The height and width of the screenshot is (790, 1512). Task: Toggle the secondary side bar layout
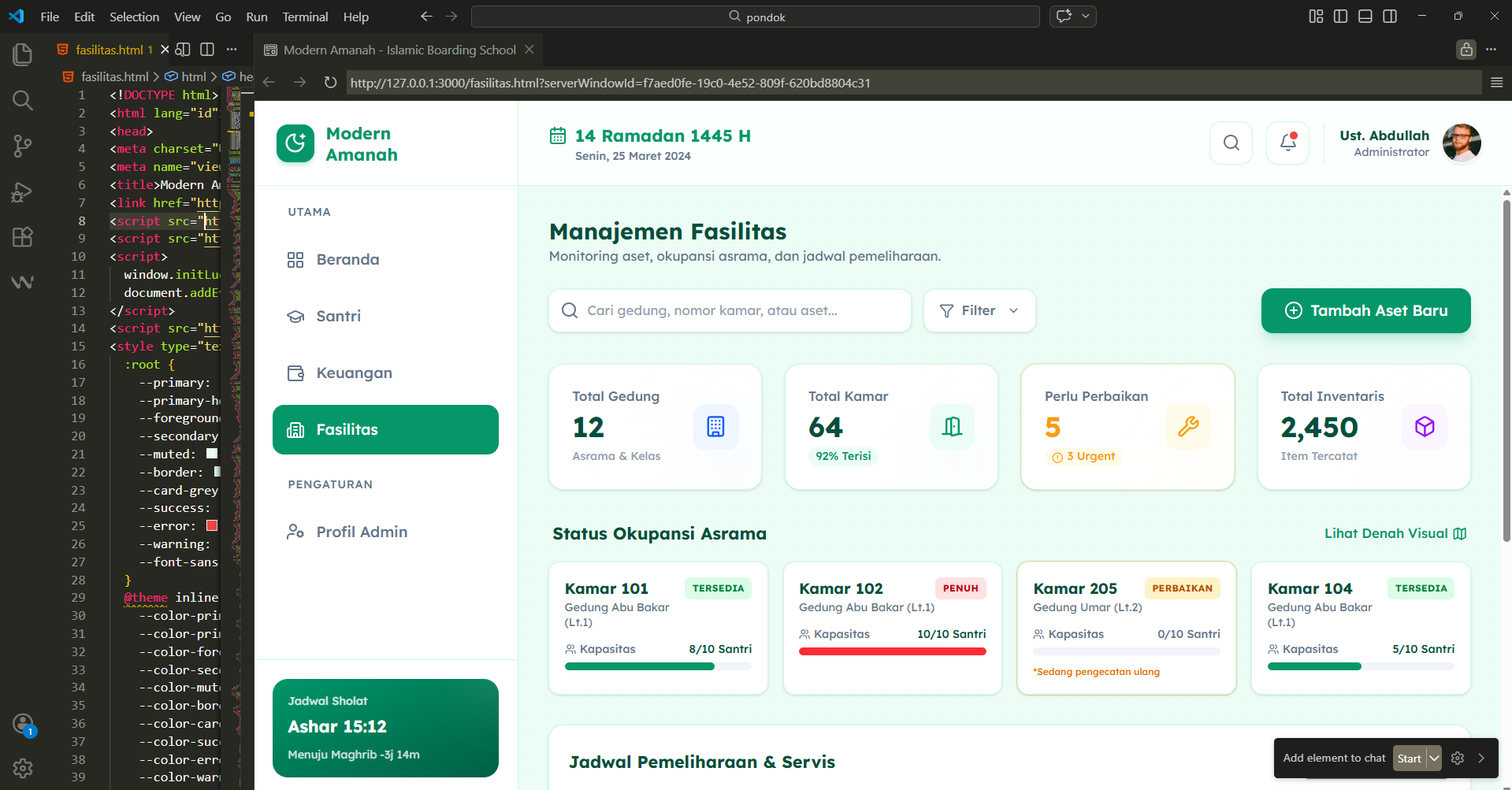[x=1390, y=17]
